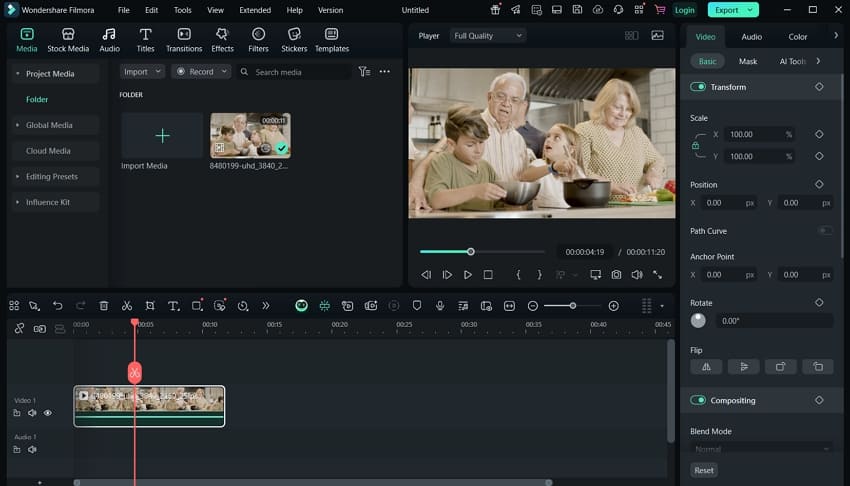Click the filter sort icon beside search media

point(364,72)
